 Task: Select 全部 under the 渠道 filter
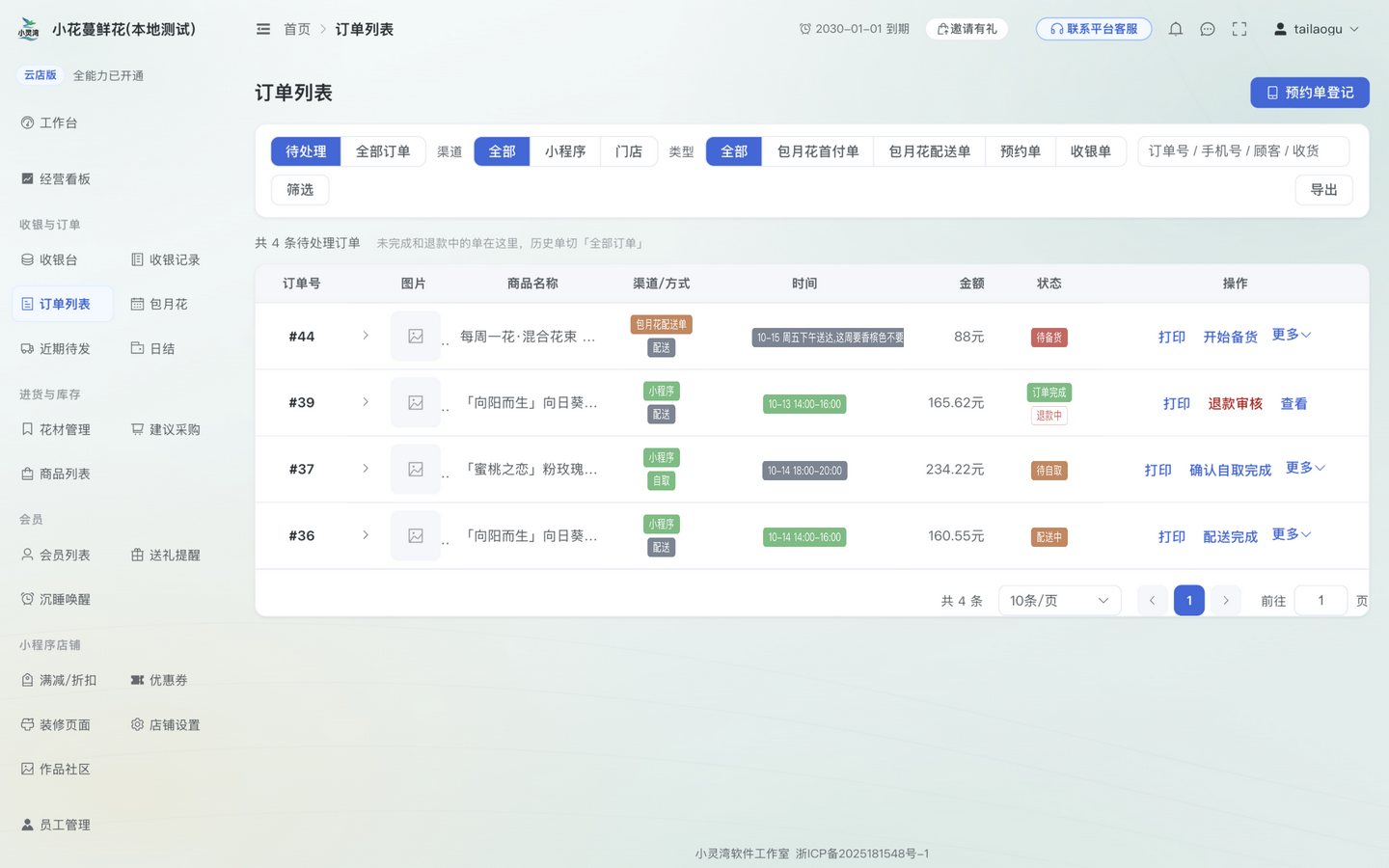pyautogui.click(x=502, y=151)
